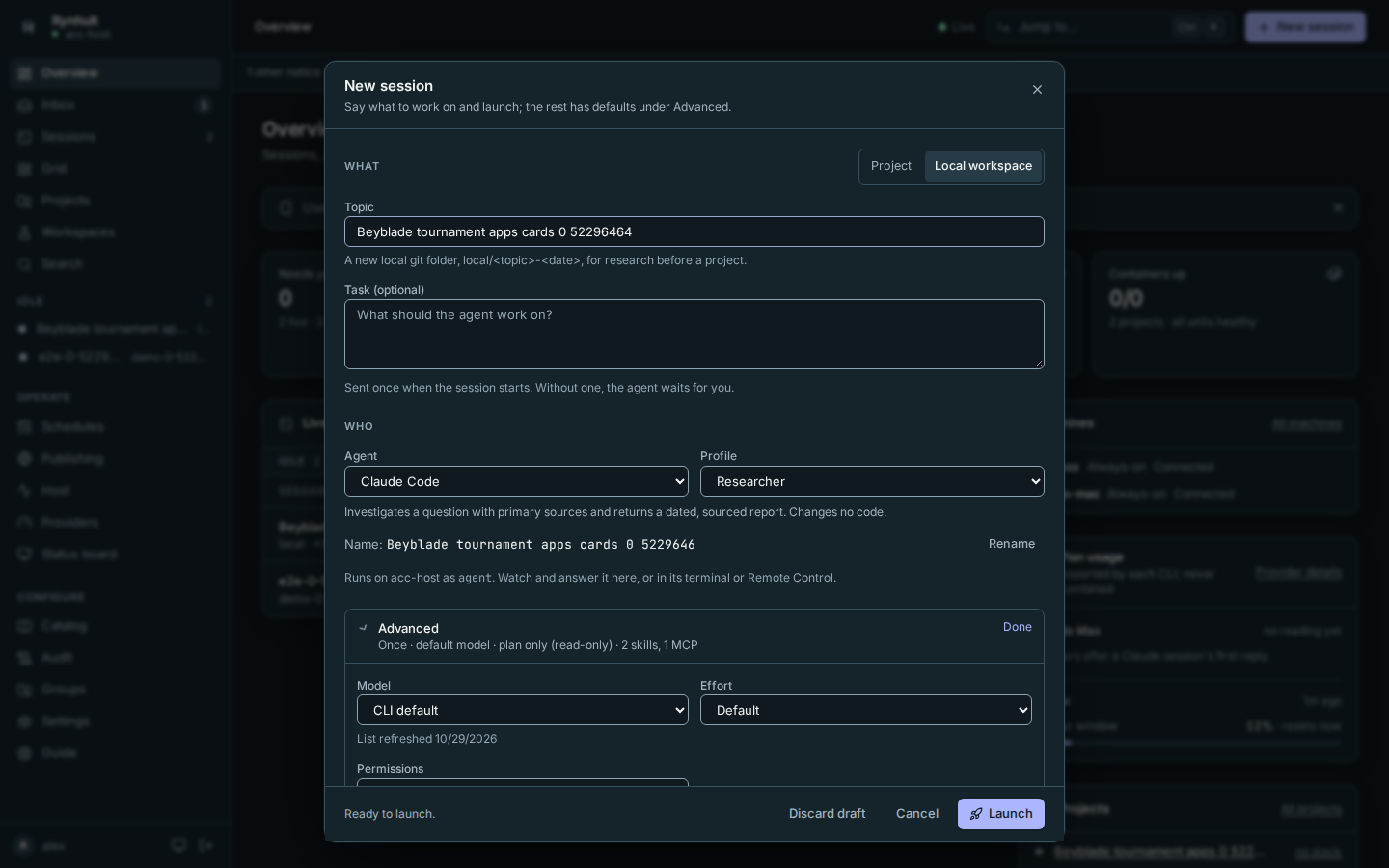Open Workspaces icon in the background sidebar
Viewport: 1389px width, 868px height.
[25, 232]
